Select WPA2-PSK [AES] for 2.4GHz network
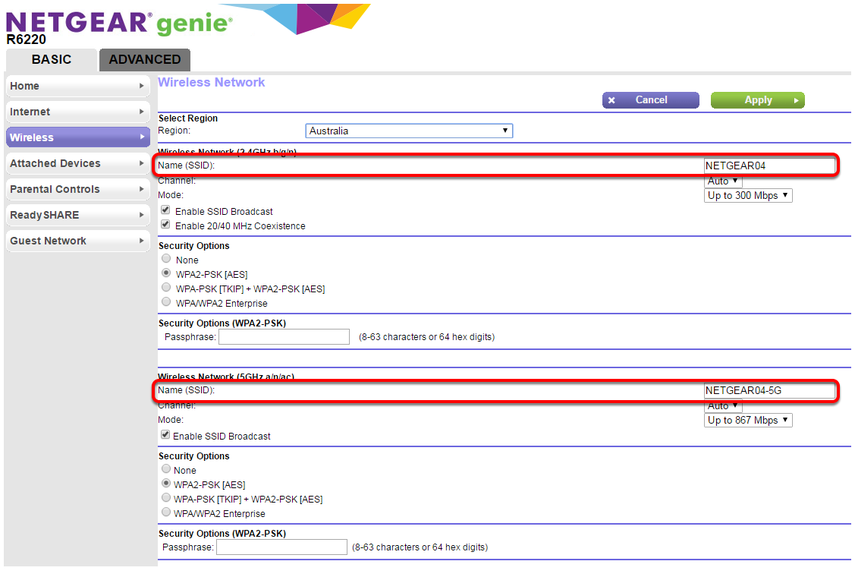This screenshot has height=577, width=855. (166, 273)
